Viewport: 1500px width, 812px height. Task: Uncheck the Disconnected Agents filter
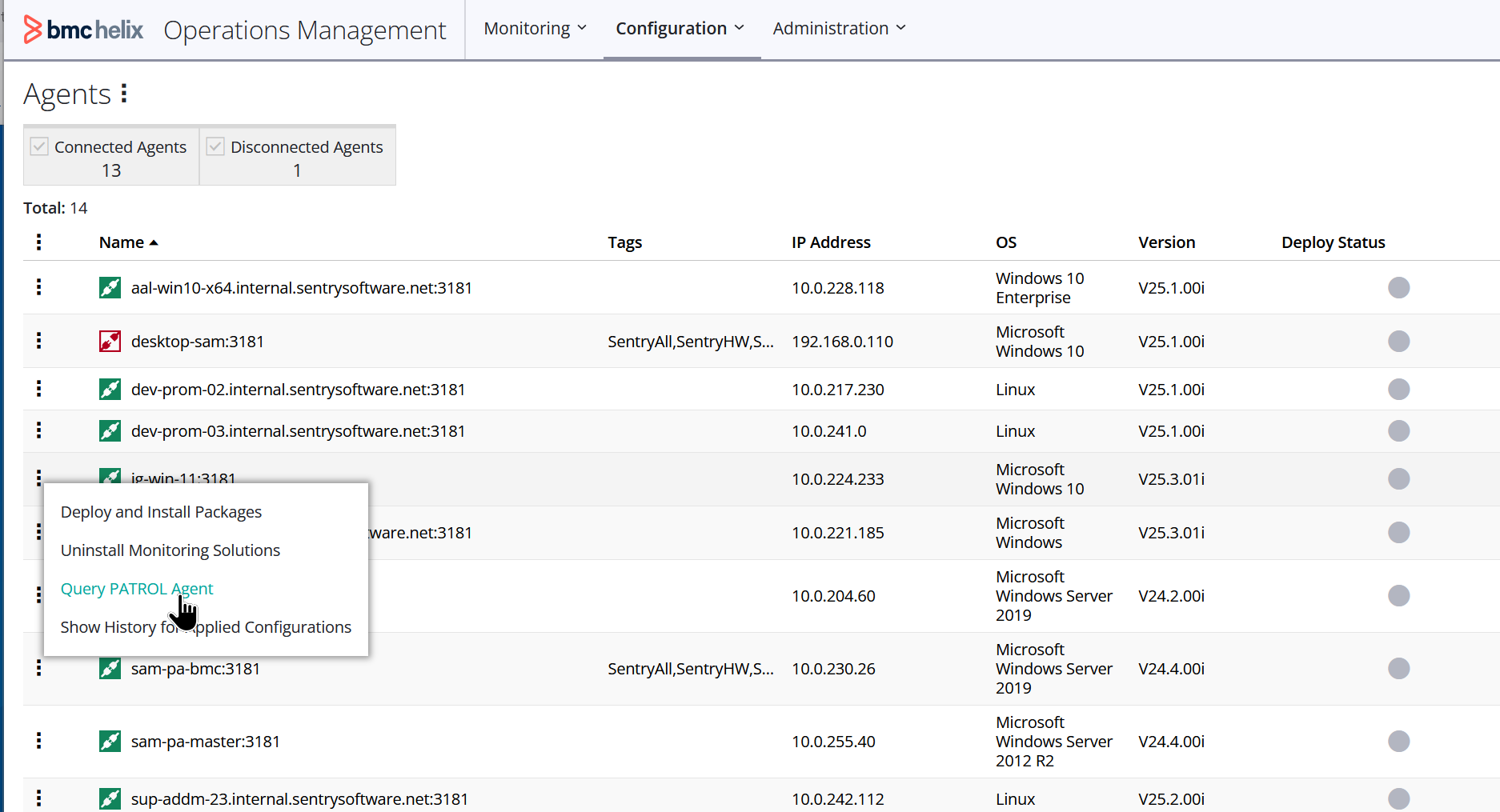pos(215,146)
